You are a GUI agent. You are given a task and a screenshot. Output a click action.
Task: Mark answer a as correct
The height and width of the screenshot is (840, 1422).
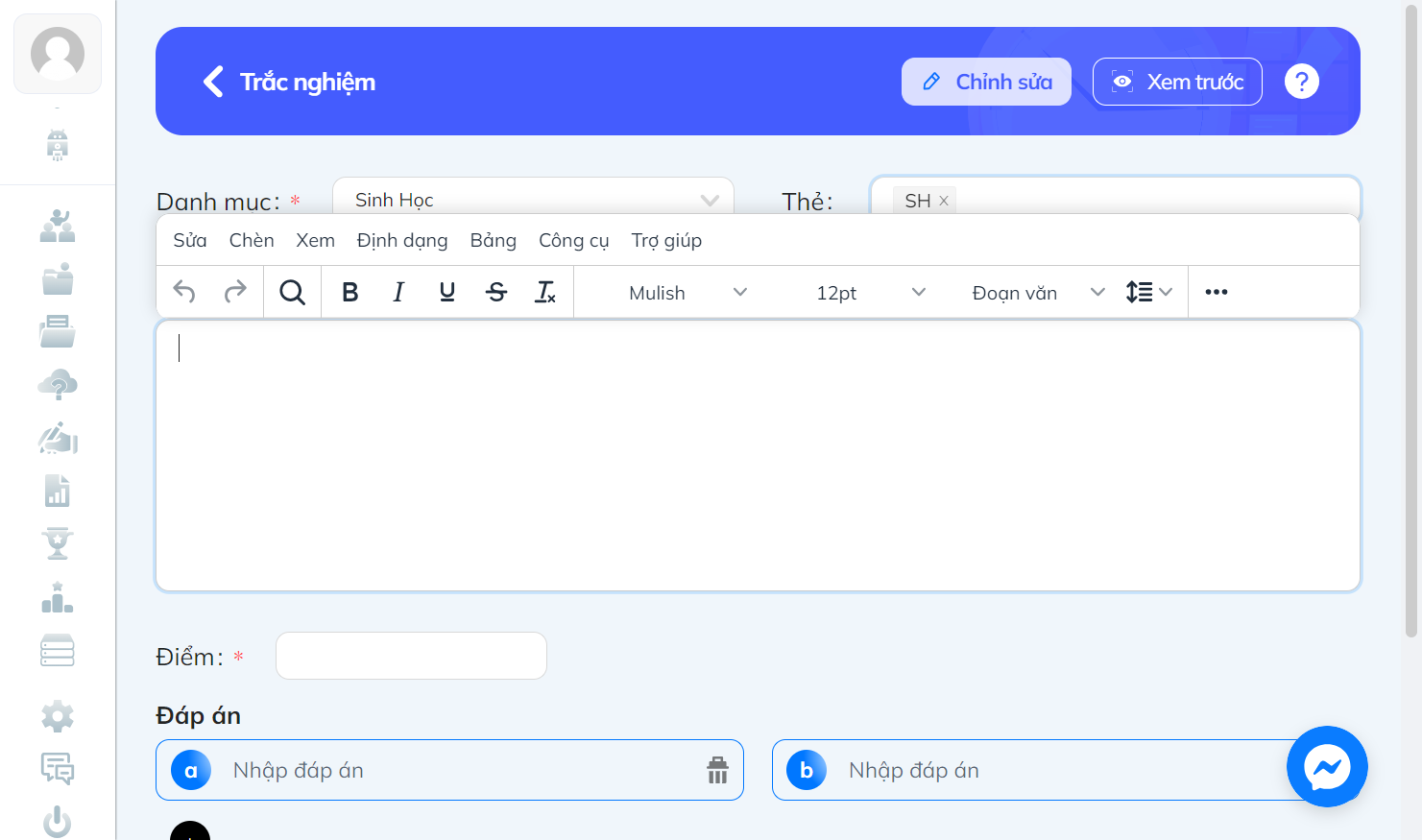pyautogui.click(x=191, y=770)
